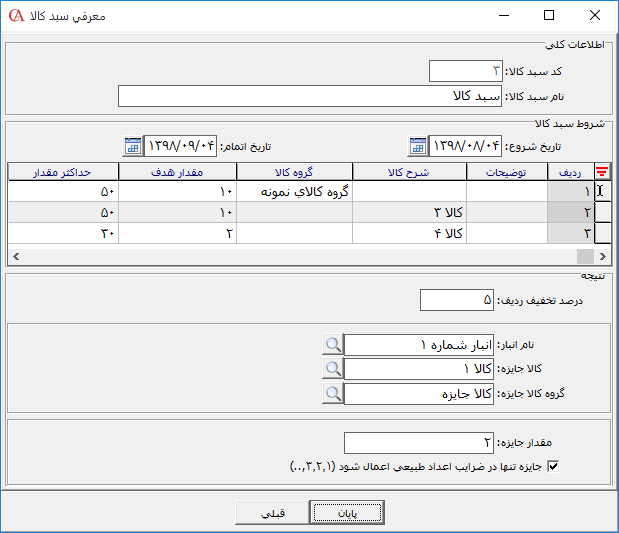Click the ردیف column header

point(571,172)
